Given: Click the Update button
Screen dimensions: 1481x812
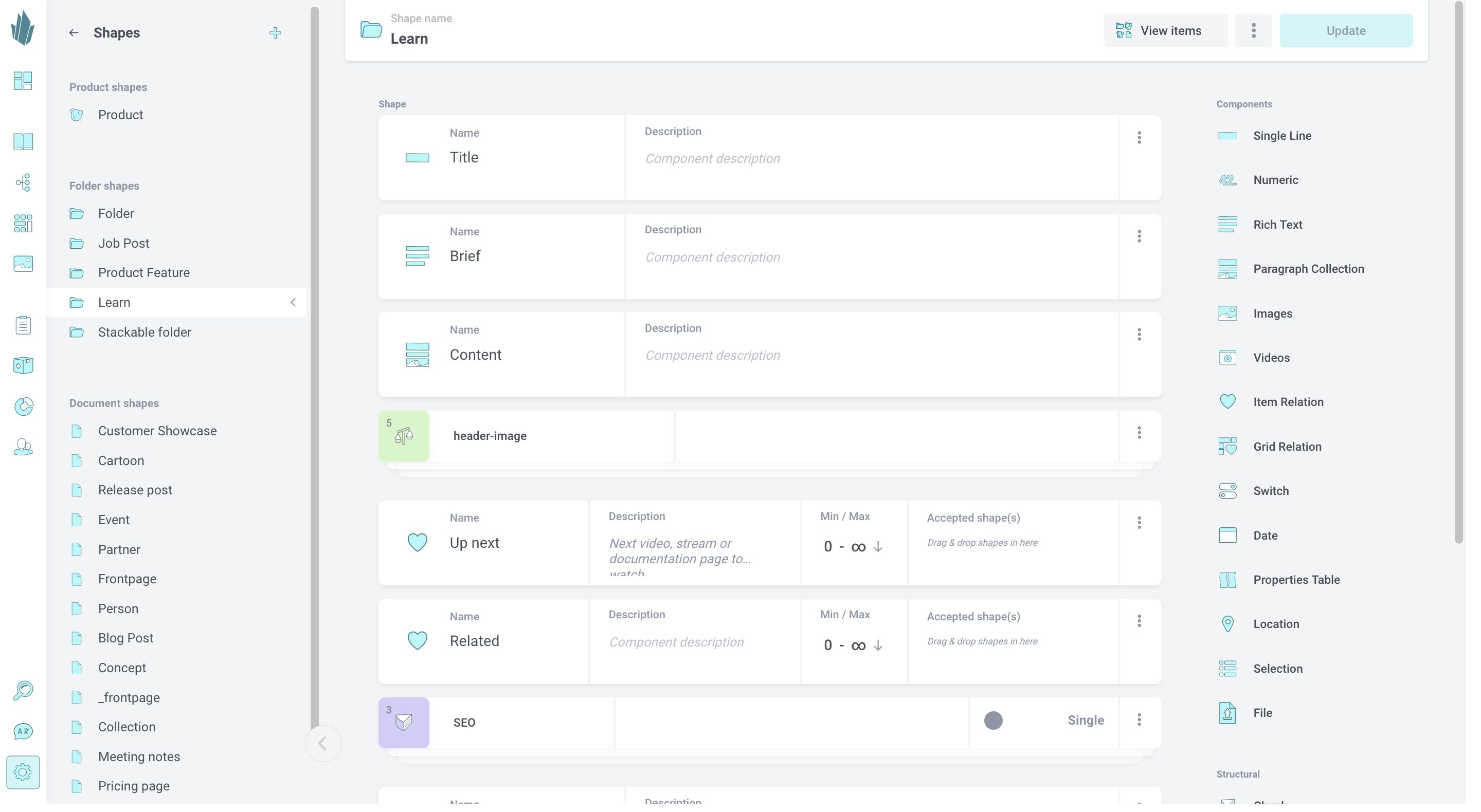Looking at the screenshot, I should click(x=1345, y=30).
